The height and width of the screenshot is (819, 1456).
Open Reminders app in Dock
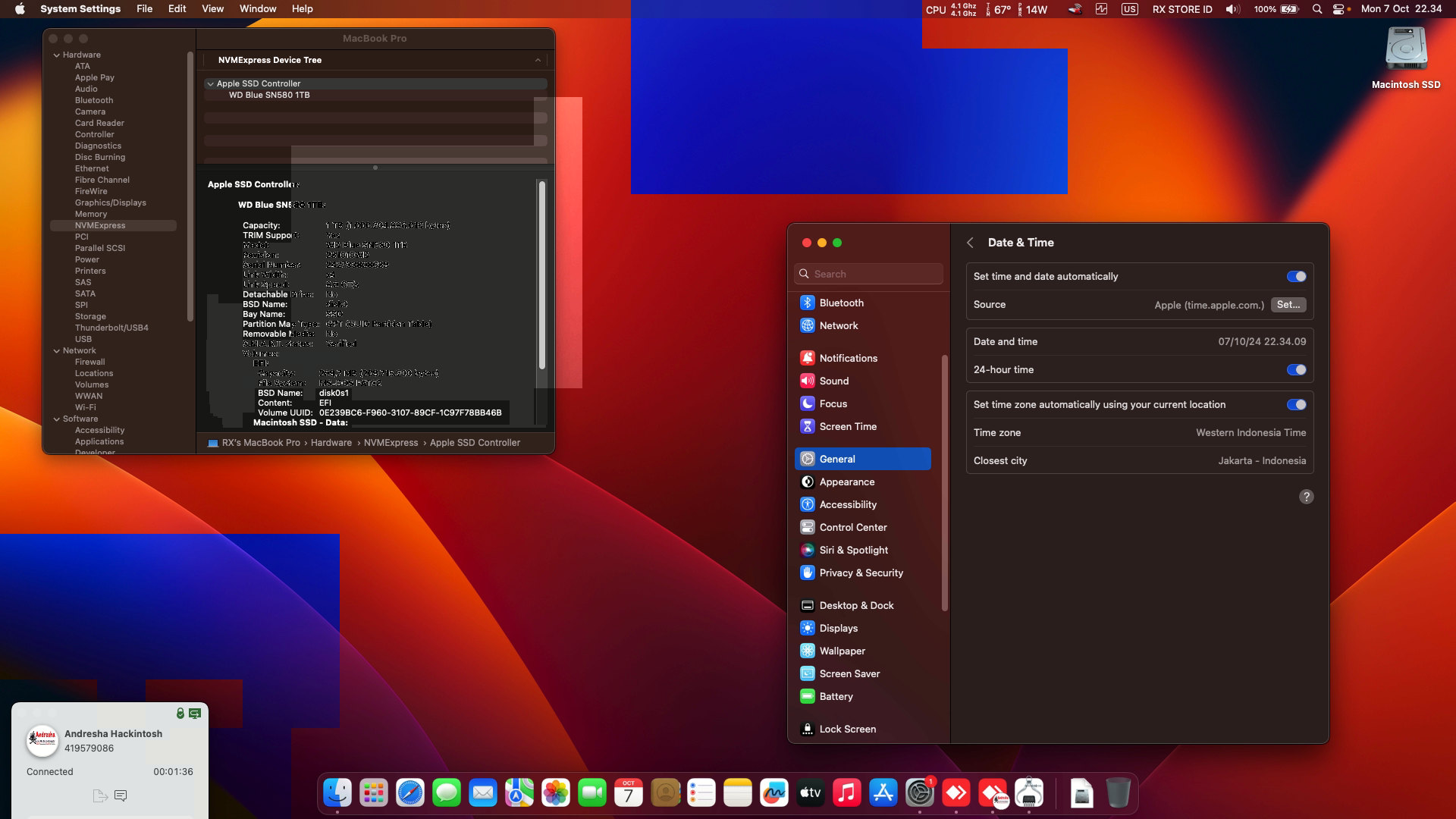[701, 793]
